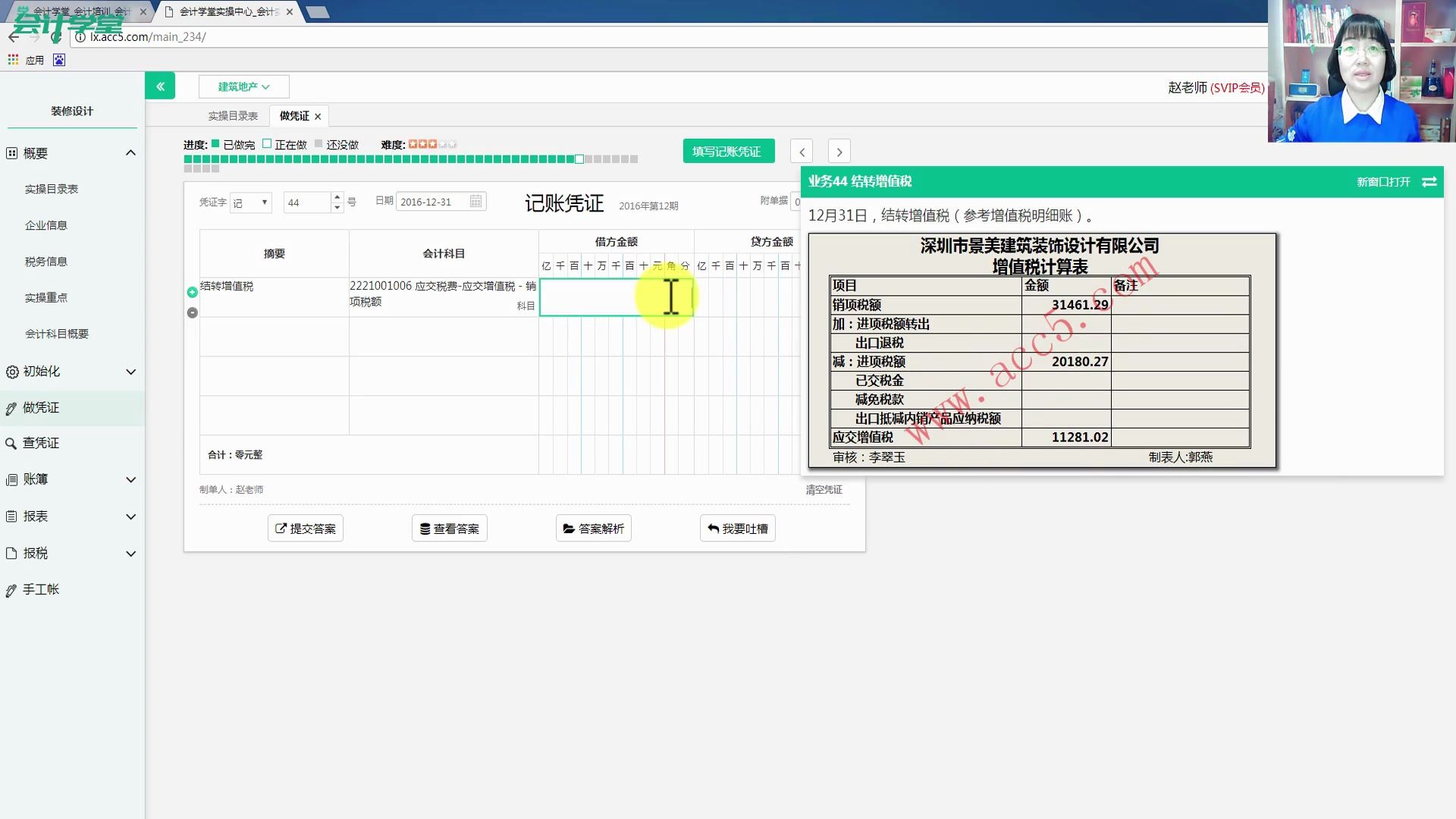Remove a row using the gray minus icon
The width and height of the screenshot is (1456, 819).
pos(192,312)
